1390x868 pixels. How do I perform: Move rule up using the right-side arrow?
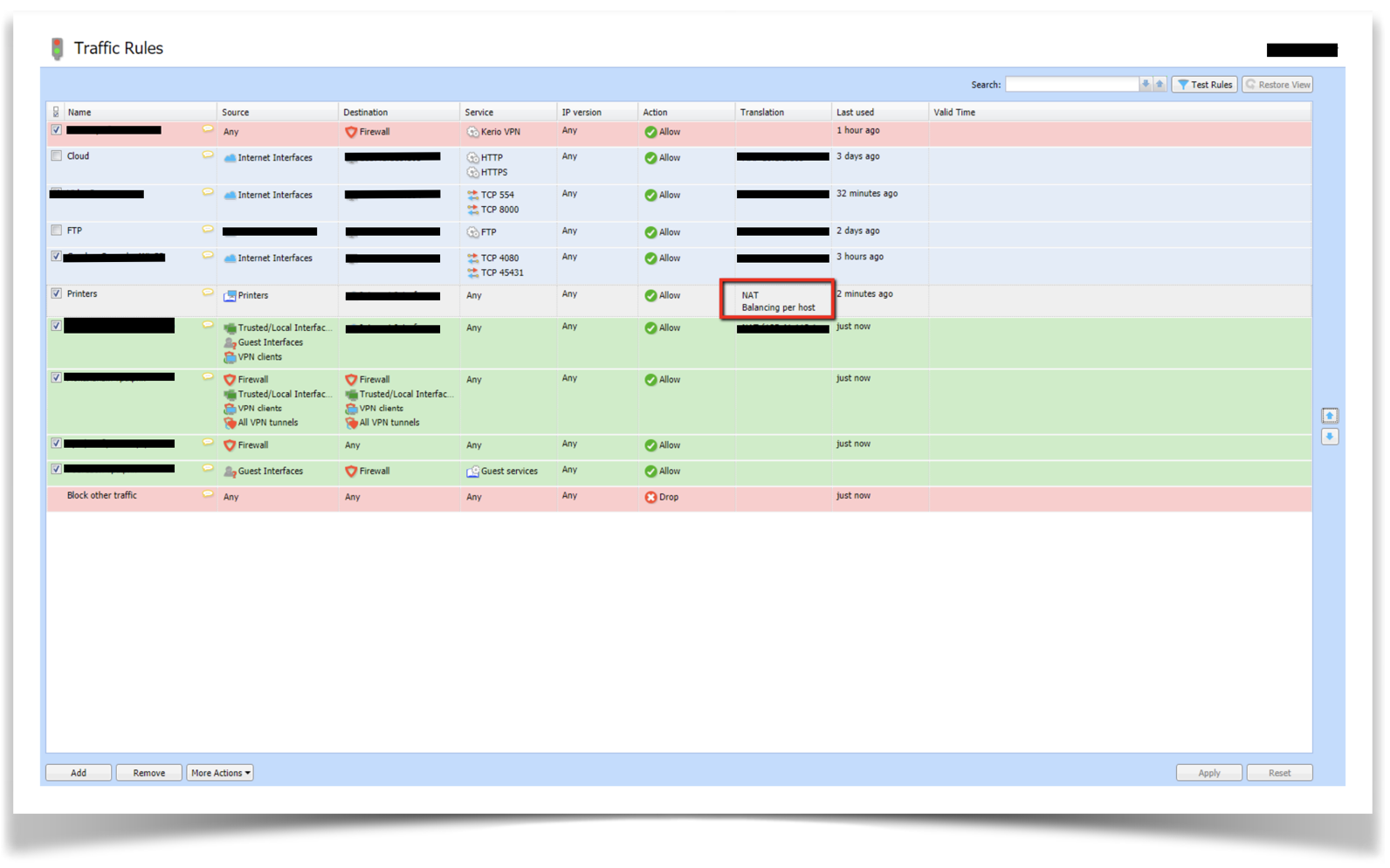tap(1329, 416)
